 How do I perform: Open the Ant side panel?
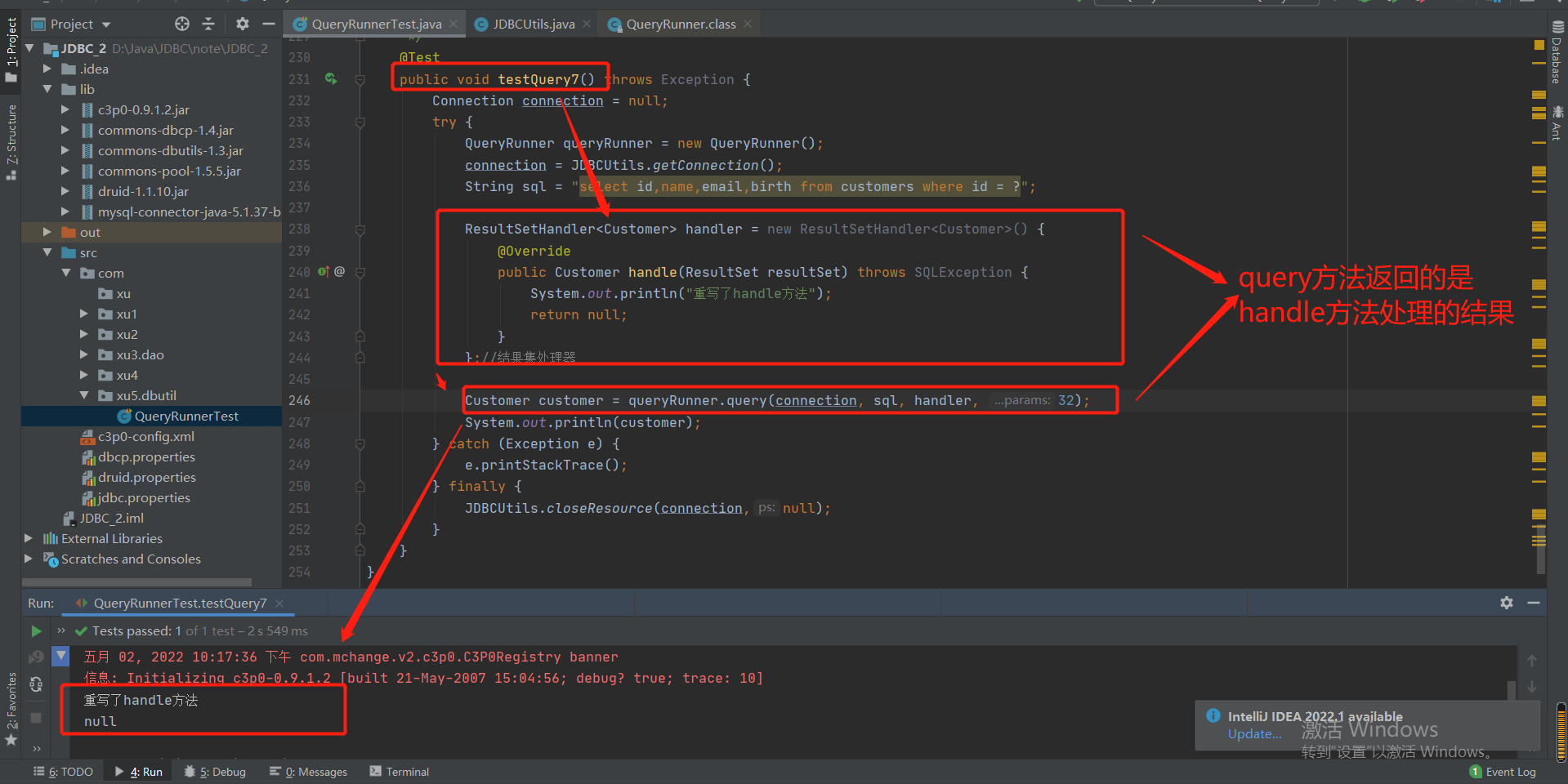(1556, 122)
